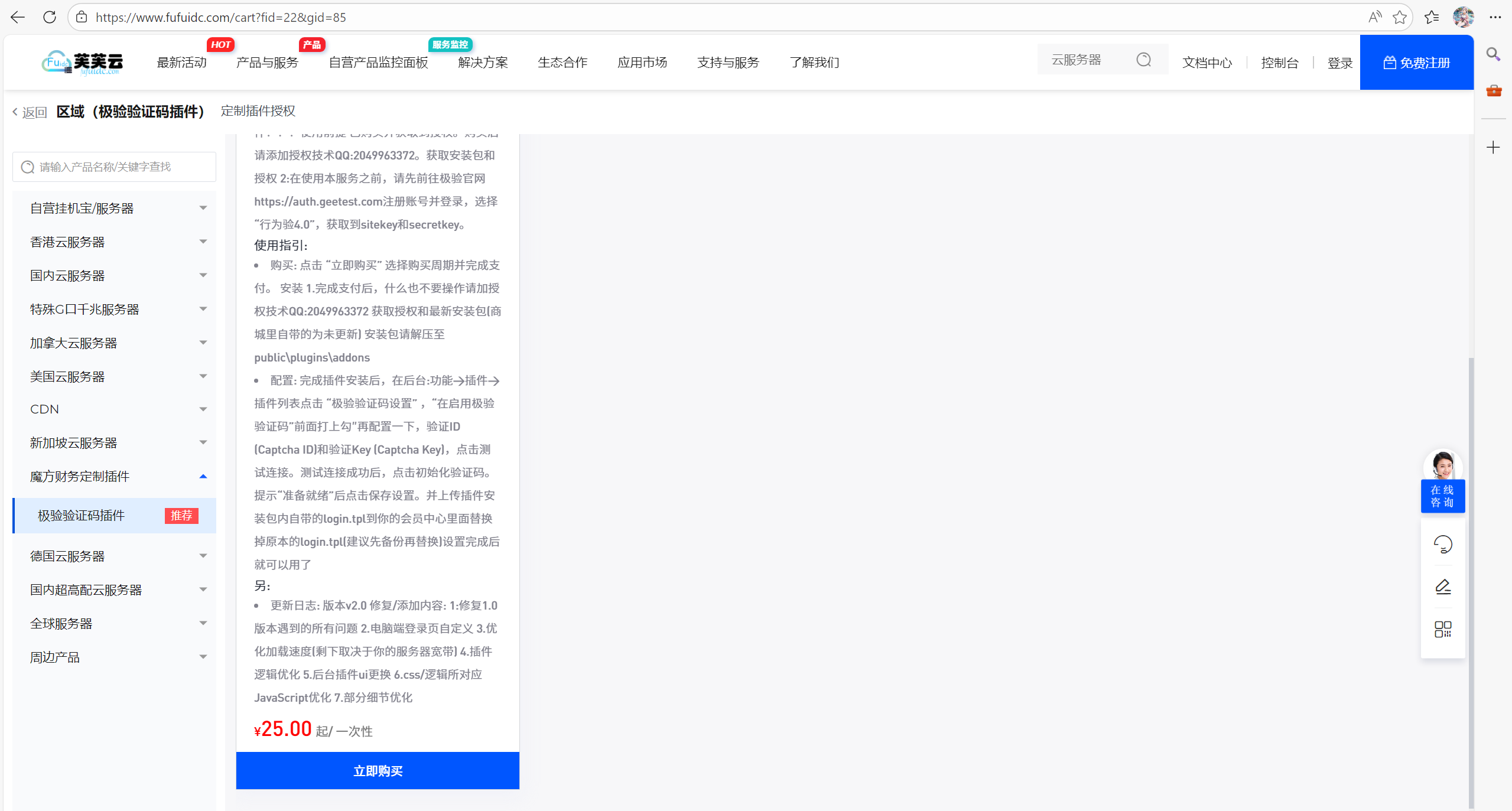Viewport: 1512px width, 811px height.
Task: Open the 在线咨询 online chat widget
Action: pyautogui.click(x=1442, y=495)
